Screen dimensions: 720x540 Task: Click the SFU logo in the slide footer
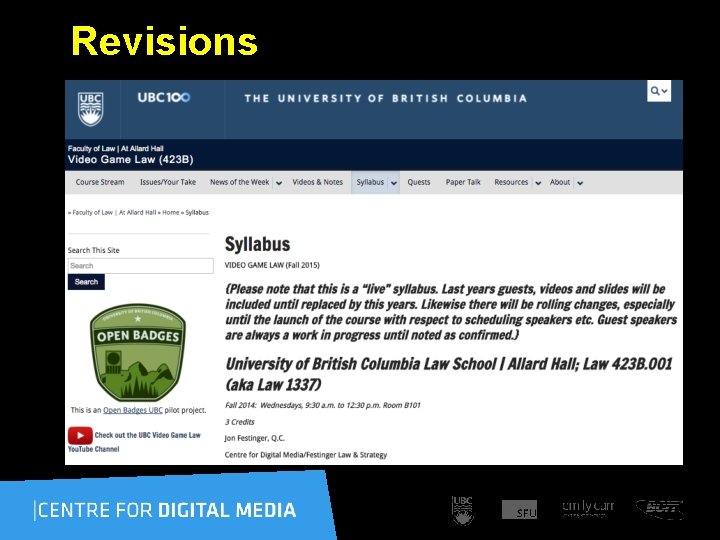pyautogui.click(x=519, y=510)
